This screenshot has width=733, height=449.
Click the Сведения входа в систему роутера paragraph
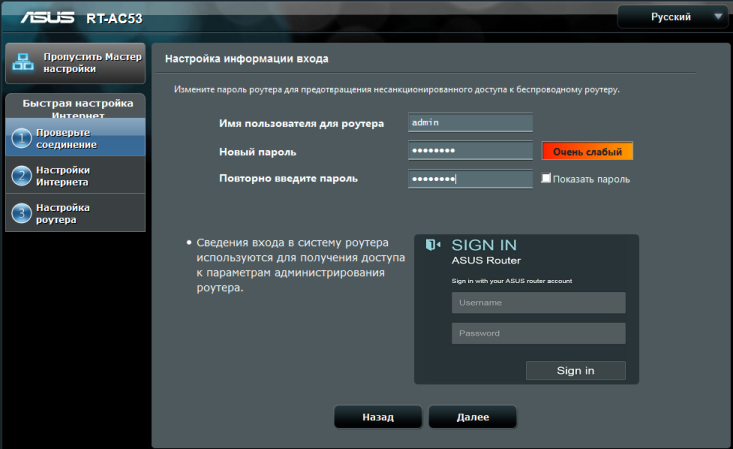301,265
